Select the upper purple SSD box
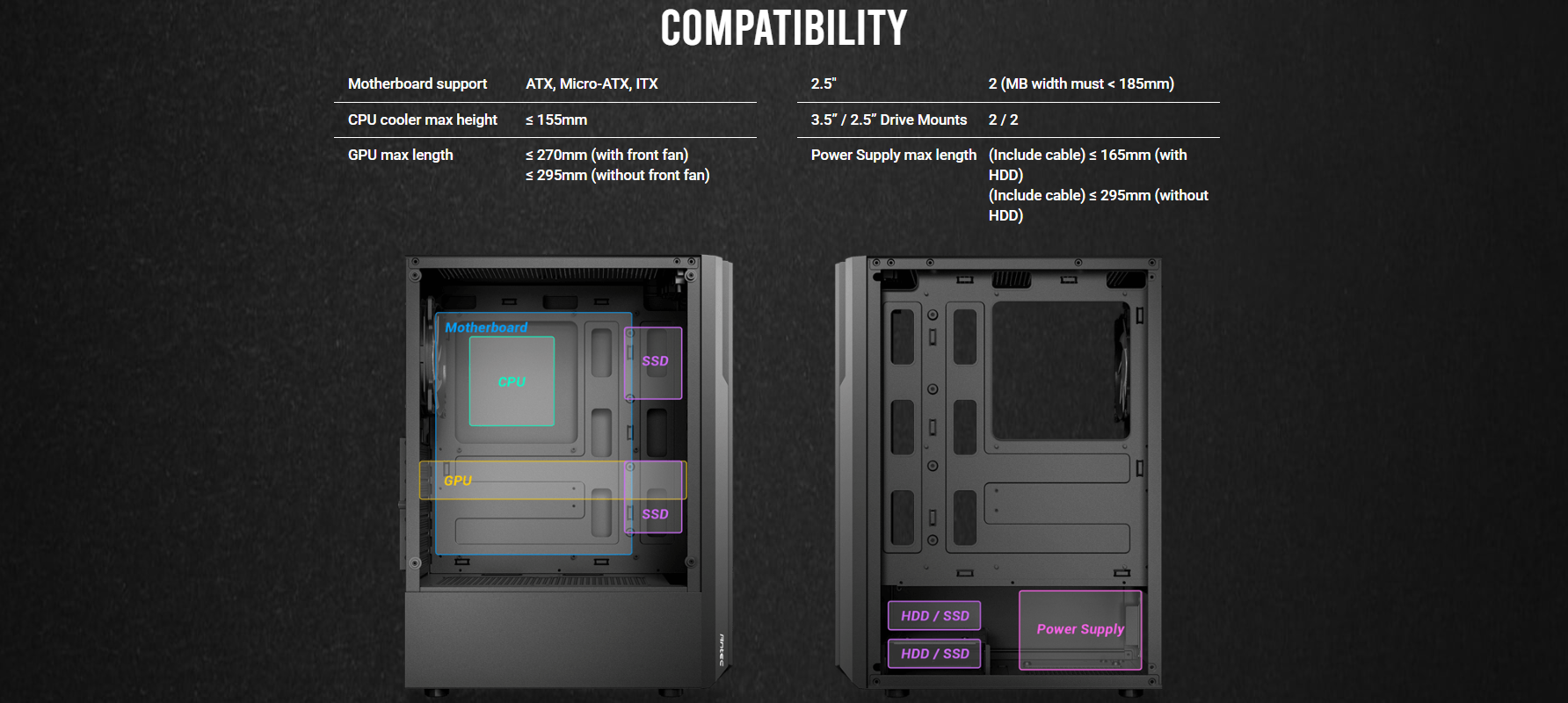 click(654, 362)
